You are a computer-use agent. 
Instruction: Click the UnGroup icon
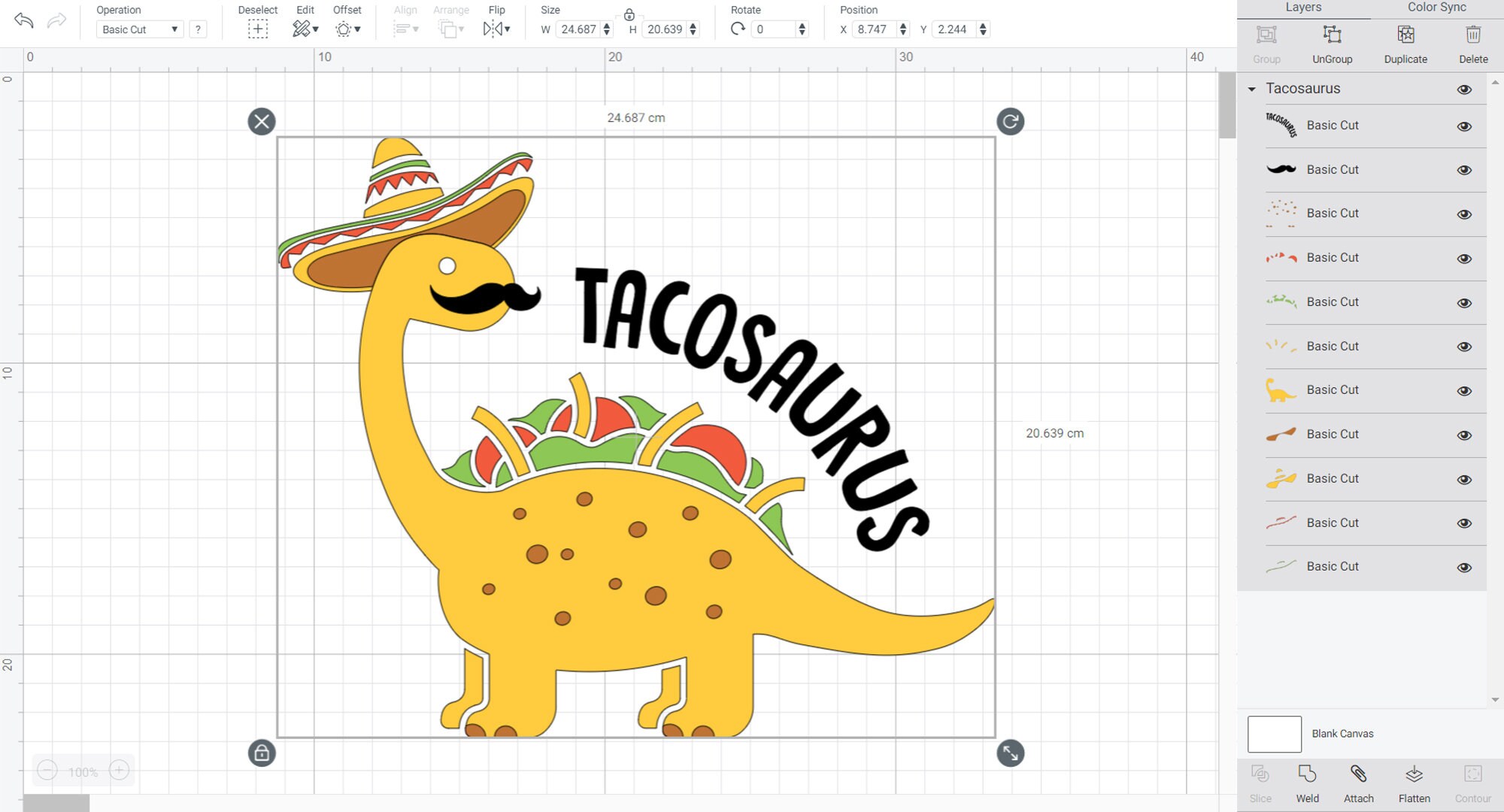tap(1333, 35)
